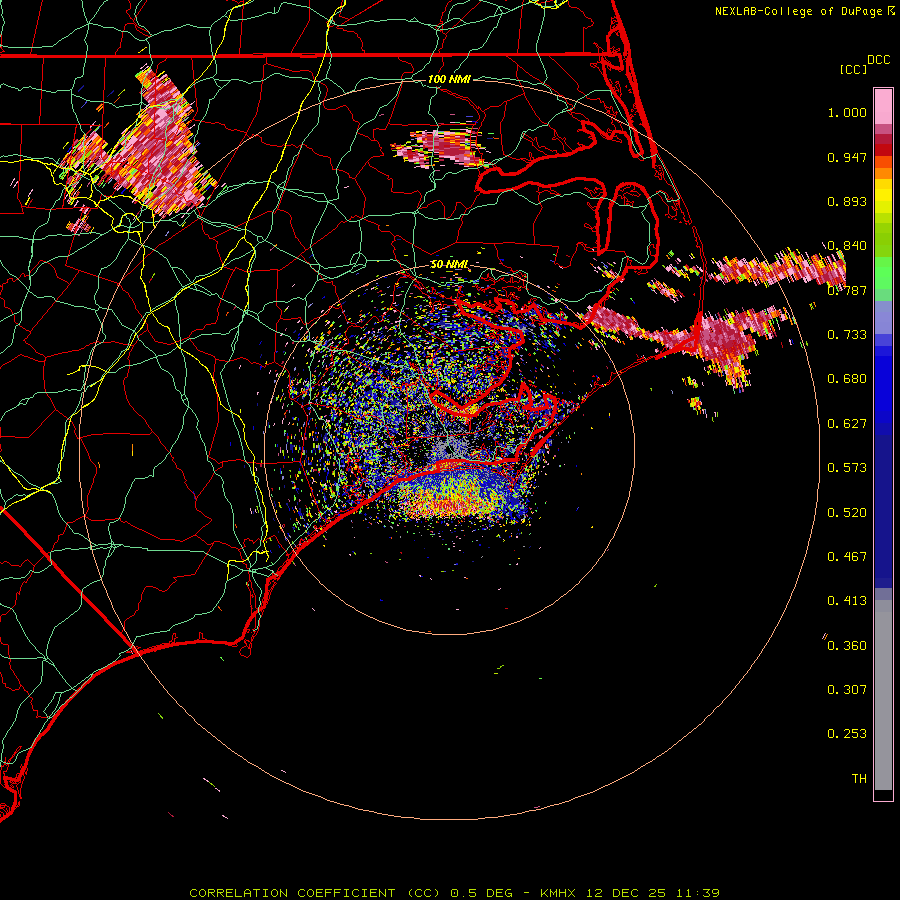
Task: Select the 0.840 scale value
Action: (847, 246)
